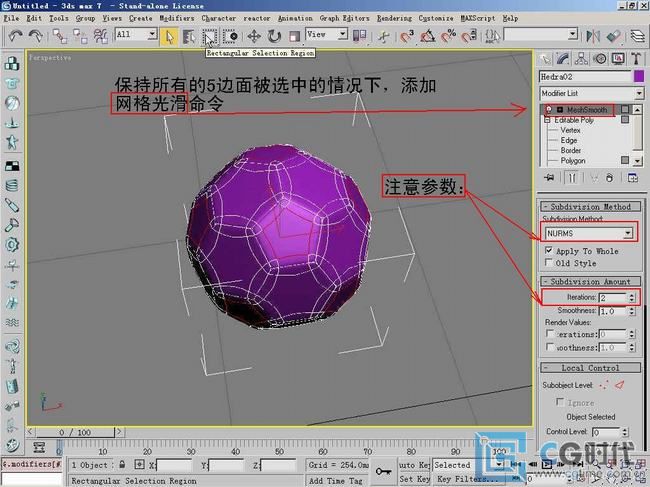
Task: Click Set Key button
Action: pyautogui.click(x=414, y=479)
